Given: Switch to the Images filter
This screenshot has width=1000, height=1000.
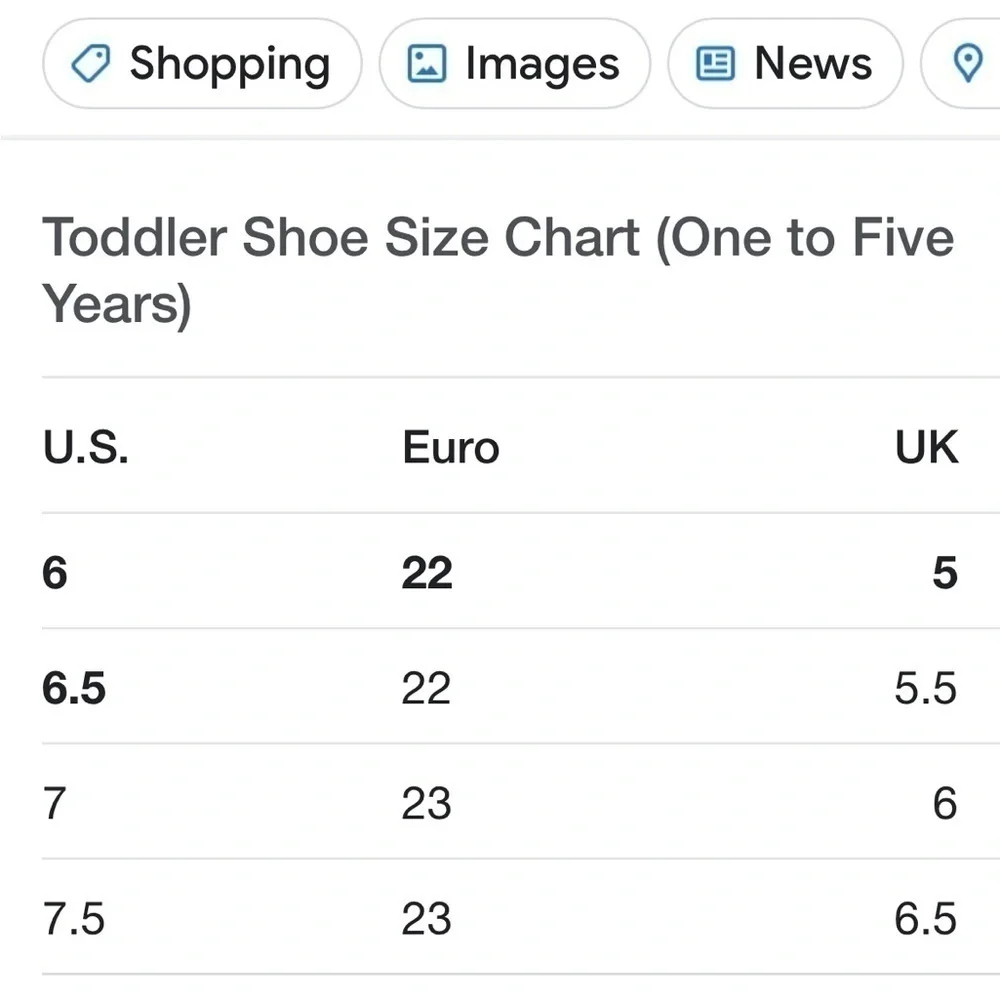Looking at the screenshot, I should (x=515, y=63).
